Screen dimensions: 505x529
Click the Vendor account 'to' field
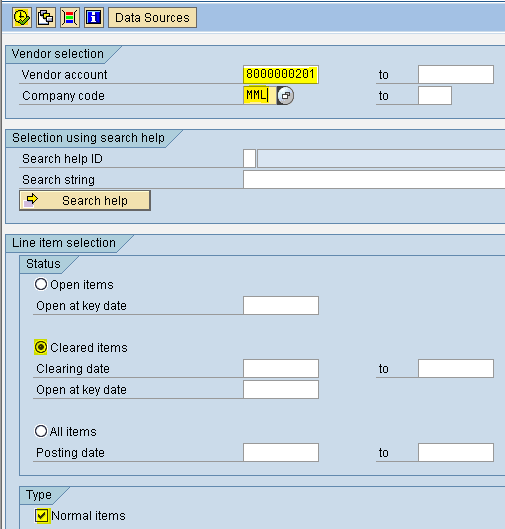pos(456,74)
